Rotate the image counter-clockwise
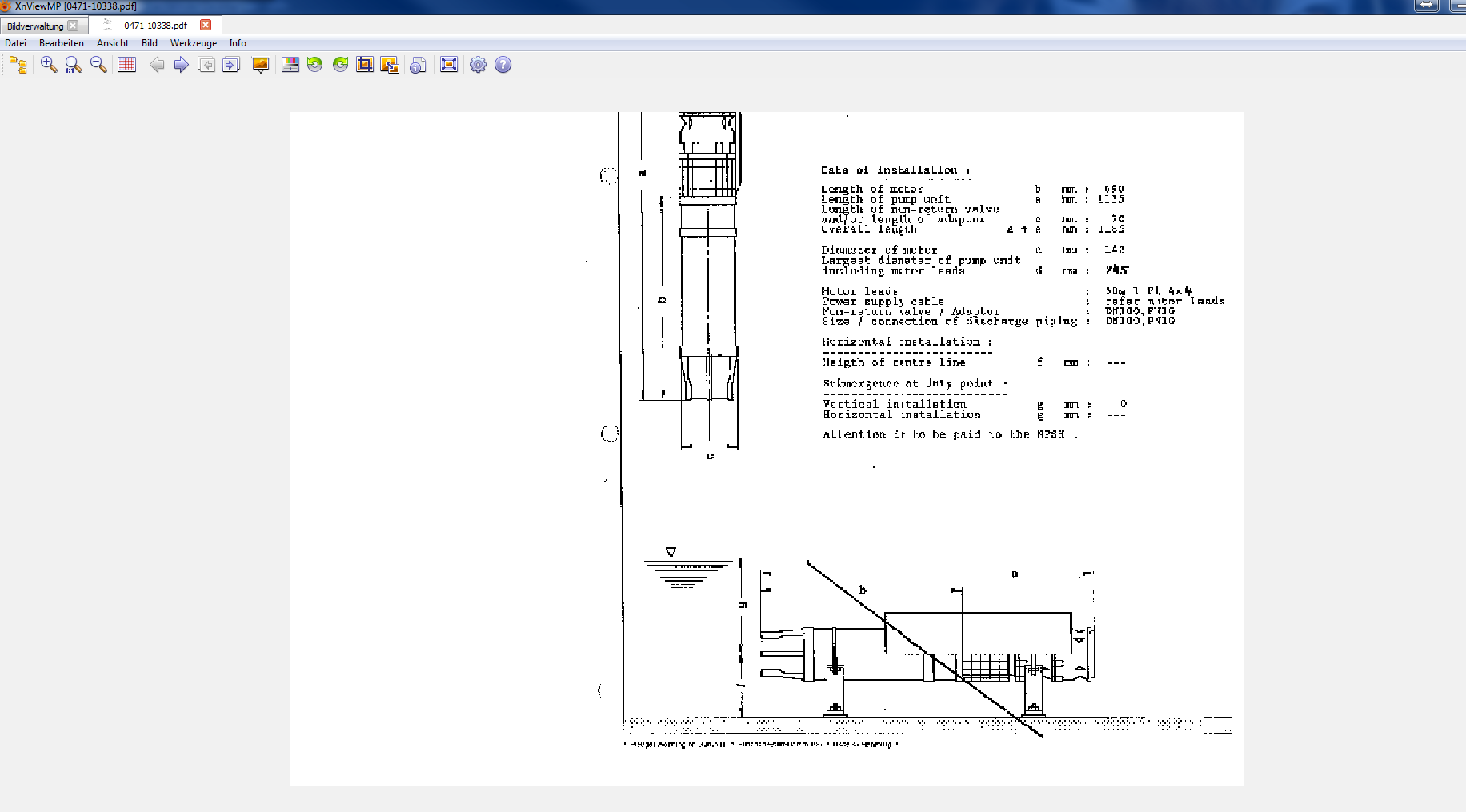Viewport: 1466px width, 812px height. 315,65
